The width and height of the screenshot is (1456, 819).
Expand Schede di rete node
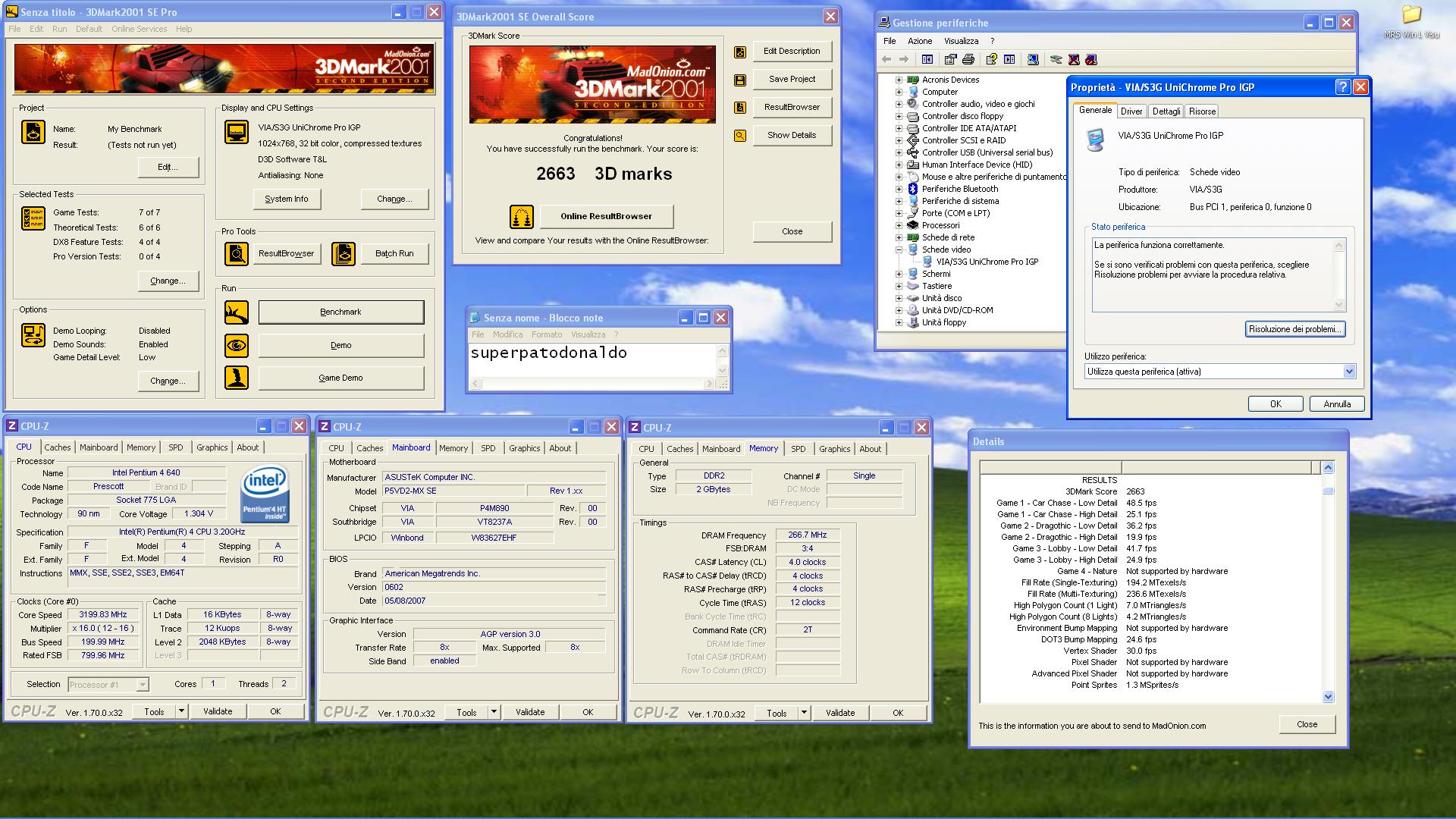(x=899, y=237)
